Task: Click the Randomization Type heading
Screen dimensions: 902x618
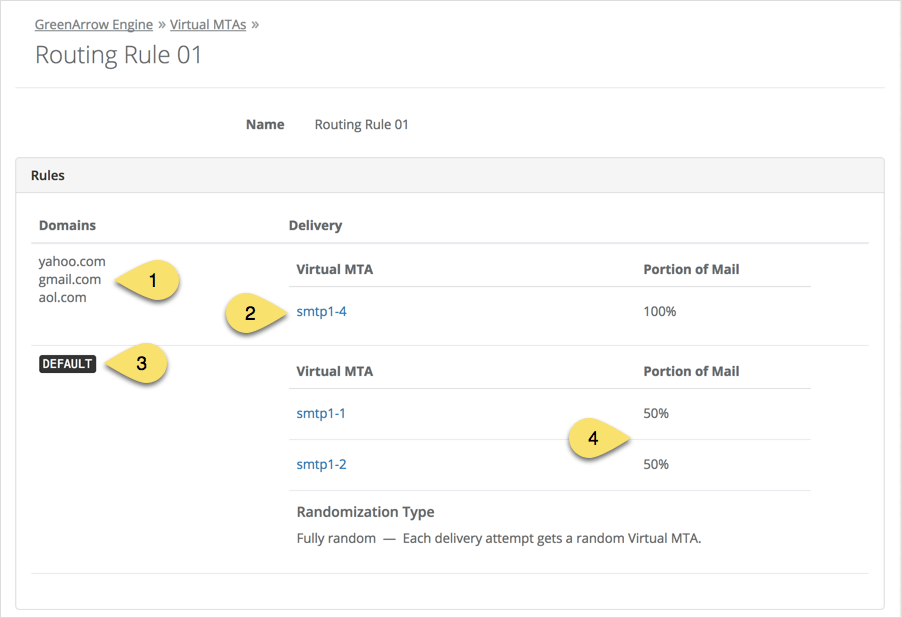Action: pos(365,511)
